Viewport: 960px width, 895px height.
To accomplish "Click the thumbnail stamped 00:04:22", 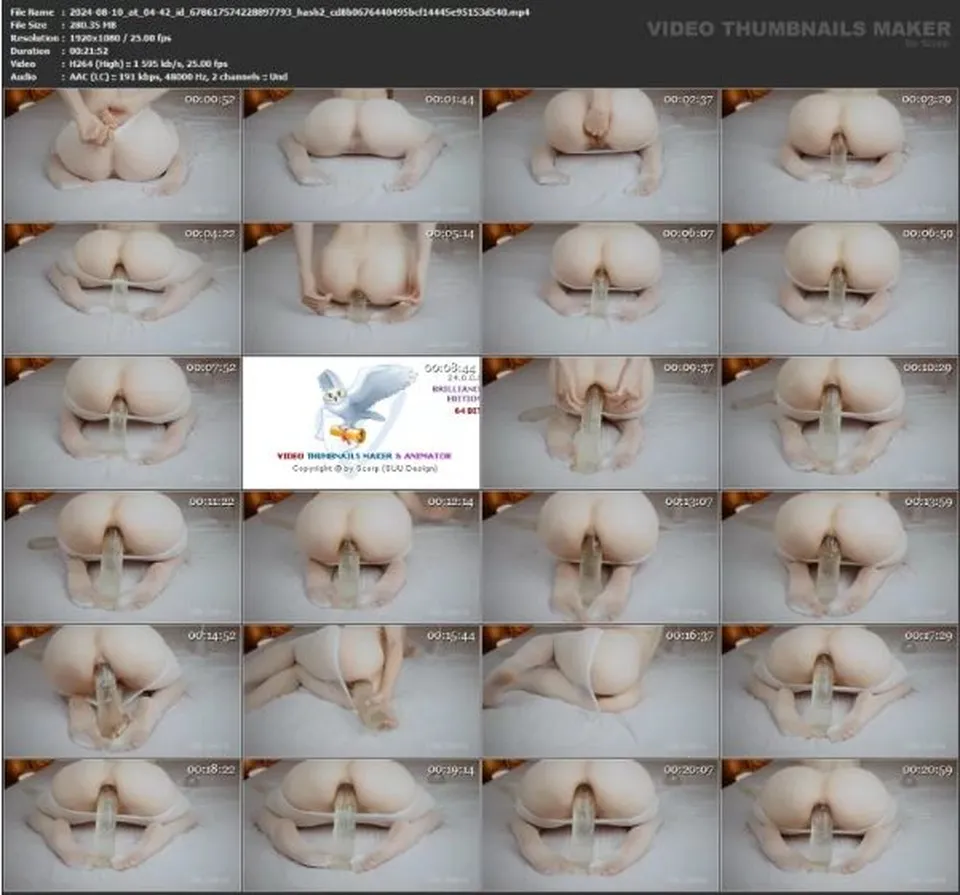I will [122, 289].
